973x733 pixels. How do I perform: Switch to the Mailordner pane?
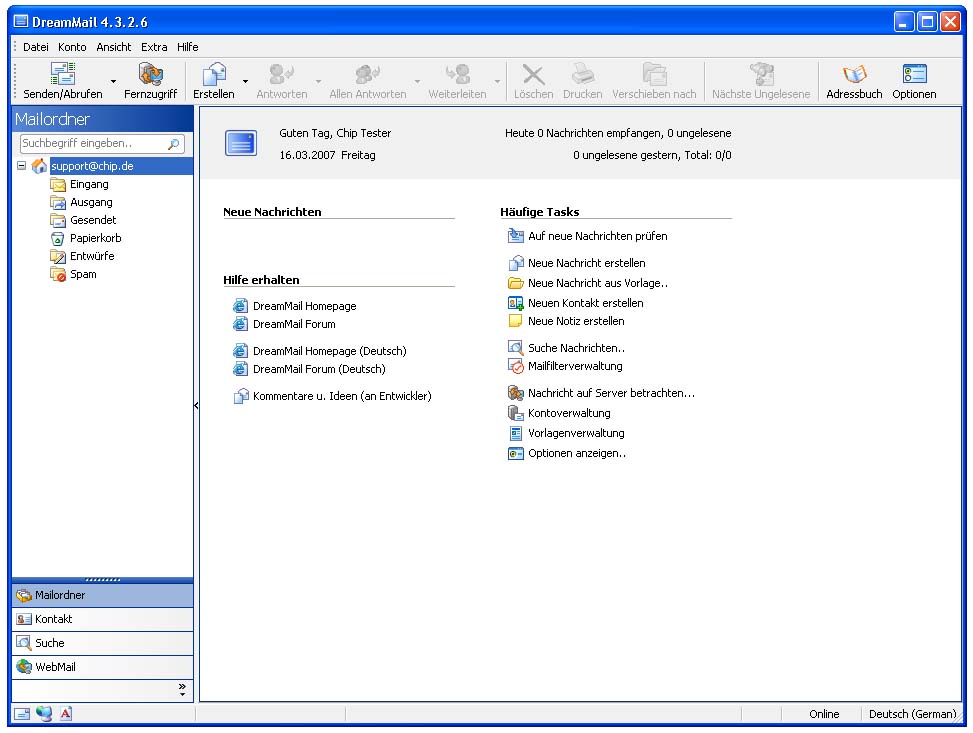point(102,595)
